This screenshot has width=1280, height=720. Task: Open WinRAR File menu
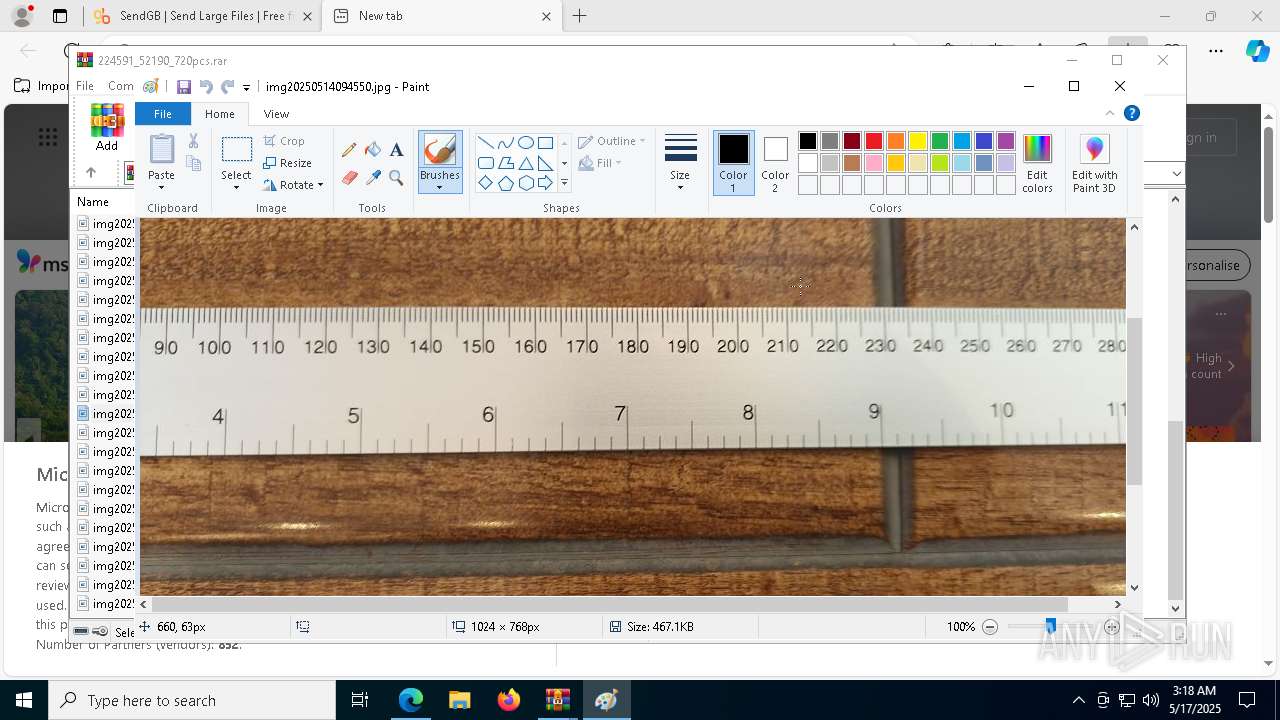pos(85,86)
